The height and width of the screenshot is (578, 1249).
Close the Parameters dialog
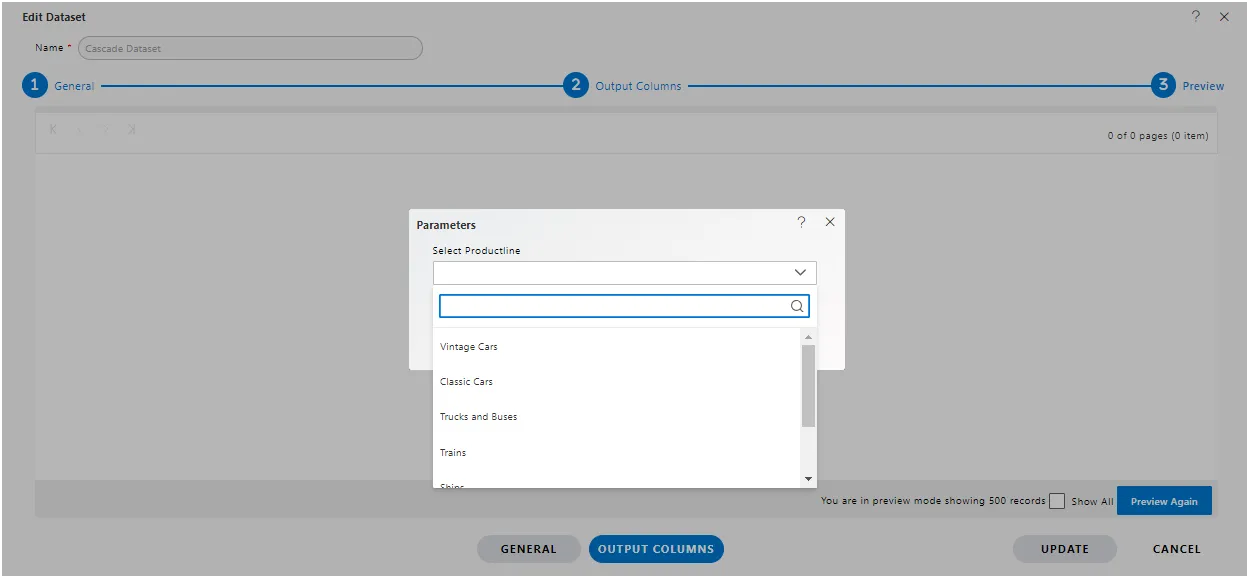click(x=830, y=222)
